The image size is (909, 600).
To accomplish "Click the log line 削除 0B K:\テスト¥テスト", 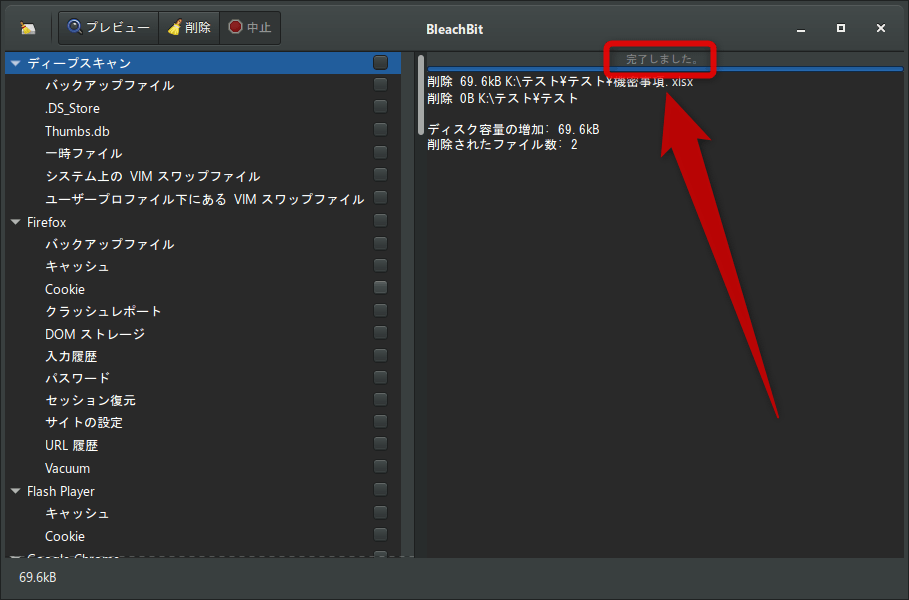I will [503, 99].
